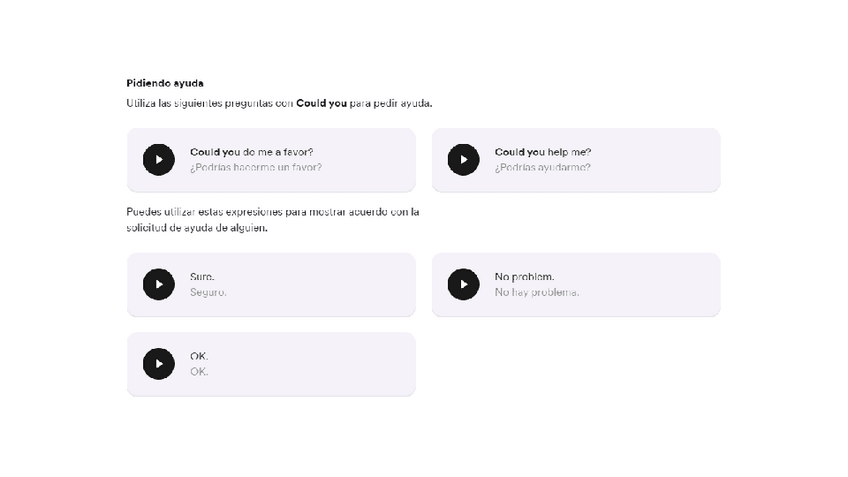The height and width of the screenshot is (477, 848).
Task: Click the English phrase "Could you do me a favor?"
Action: [x=251, y=152]
